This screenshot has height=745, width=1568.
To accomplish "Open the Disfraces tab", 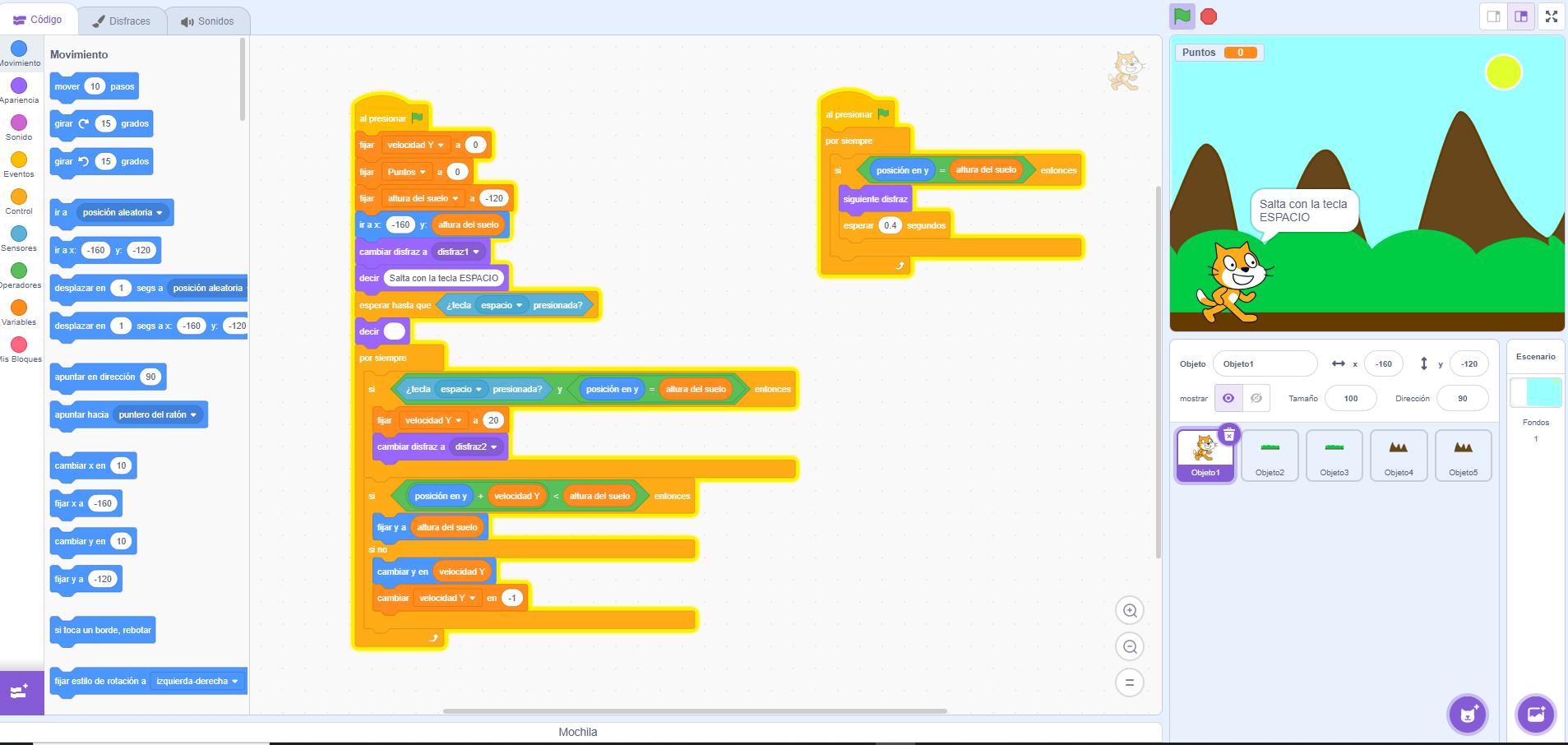I will (122, 21).
